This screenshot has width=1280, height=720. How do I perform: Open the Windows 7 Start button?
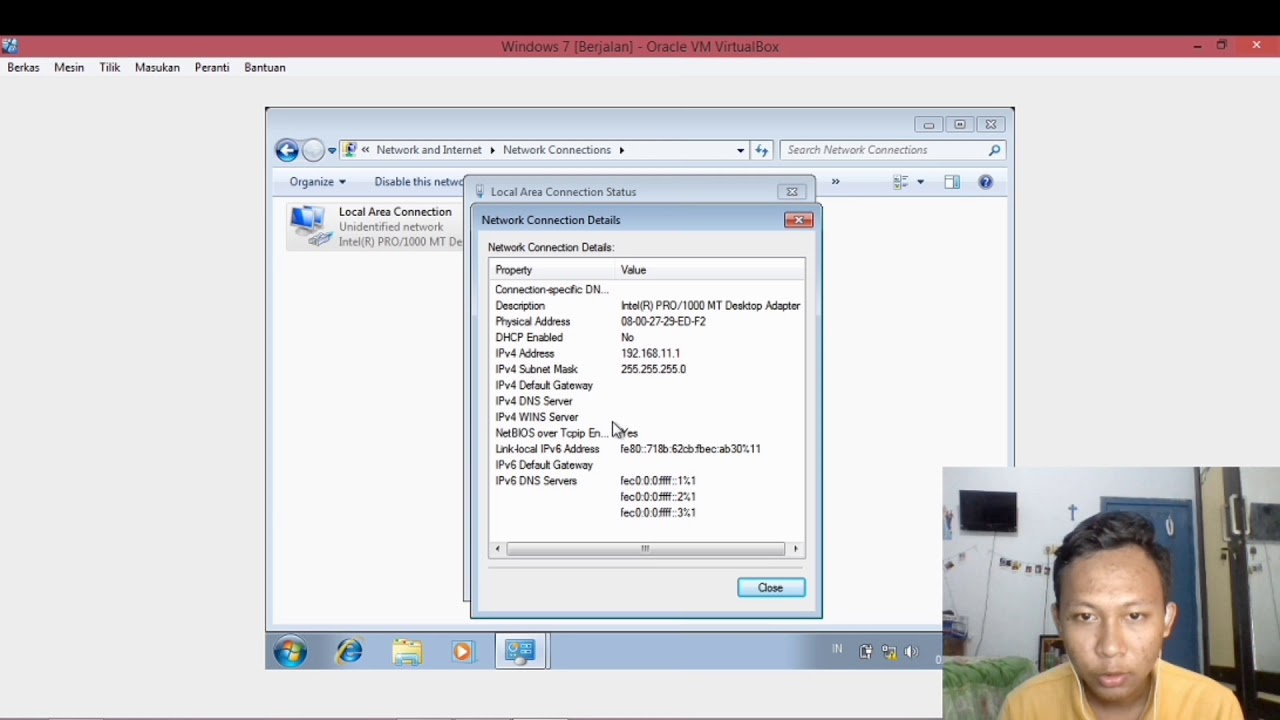291,653
